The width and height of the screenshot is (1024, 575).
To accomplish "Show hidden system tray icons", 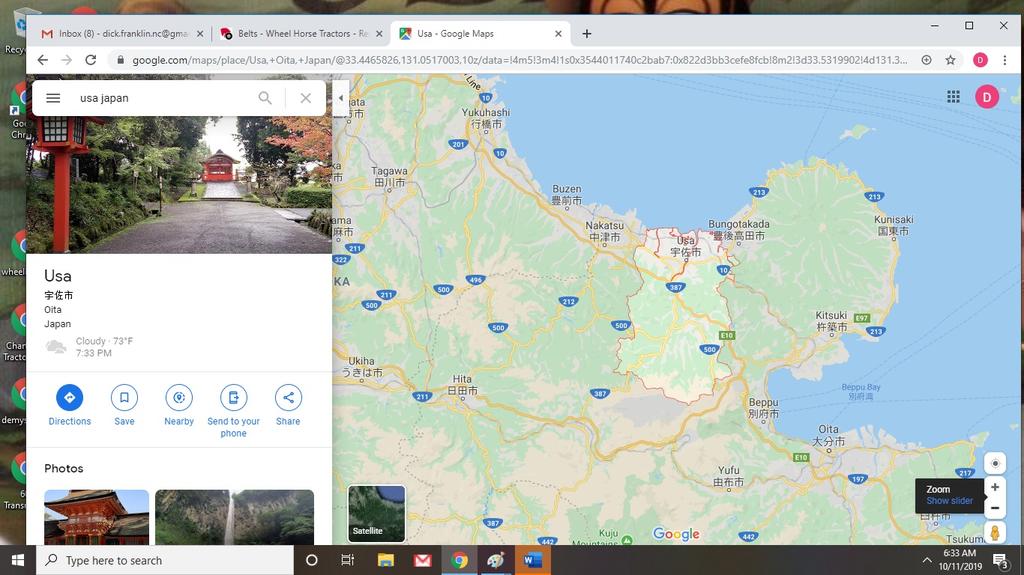I will coord(927,560).
